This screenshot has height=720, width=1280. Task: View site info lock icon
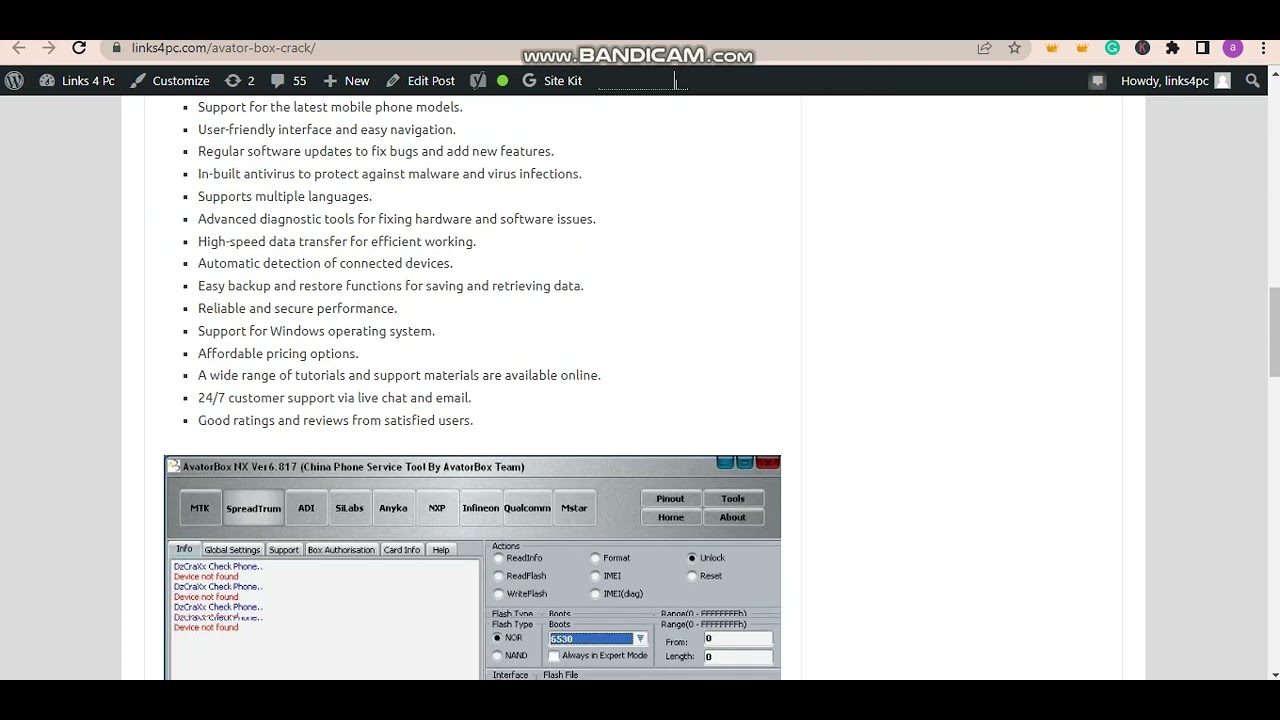click(117, 48)
